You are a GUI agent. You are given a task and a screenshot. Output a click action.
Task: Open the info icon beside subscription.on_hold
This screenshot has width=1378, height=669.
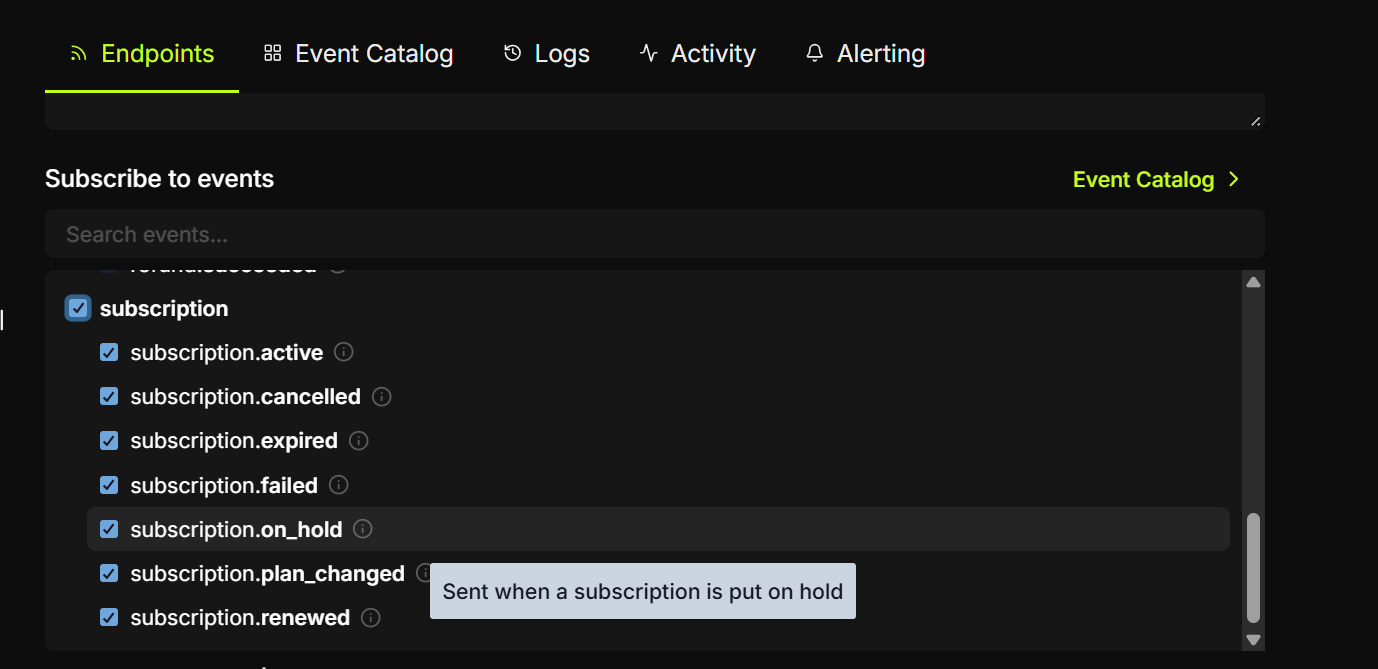coord(363,529)
